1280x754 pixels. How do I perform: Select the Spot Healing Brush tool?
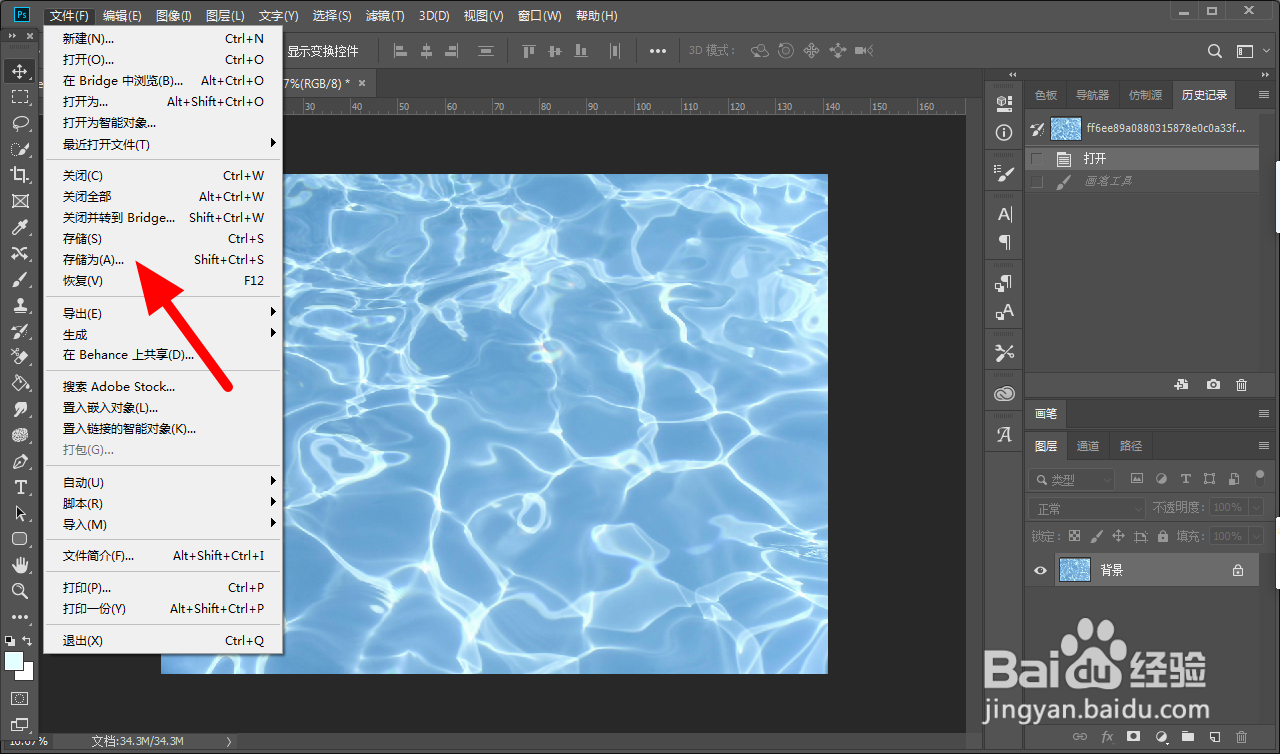pyautogui.click(x=19, y=253)
